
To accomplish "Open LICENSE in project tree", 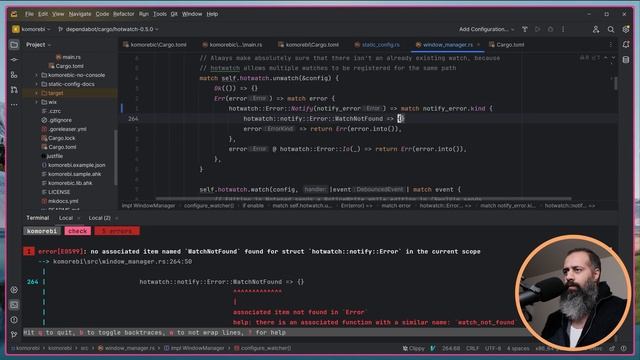I will coord(59,192).
